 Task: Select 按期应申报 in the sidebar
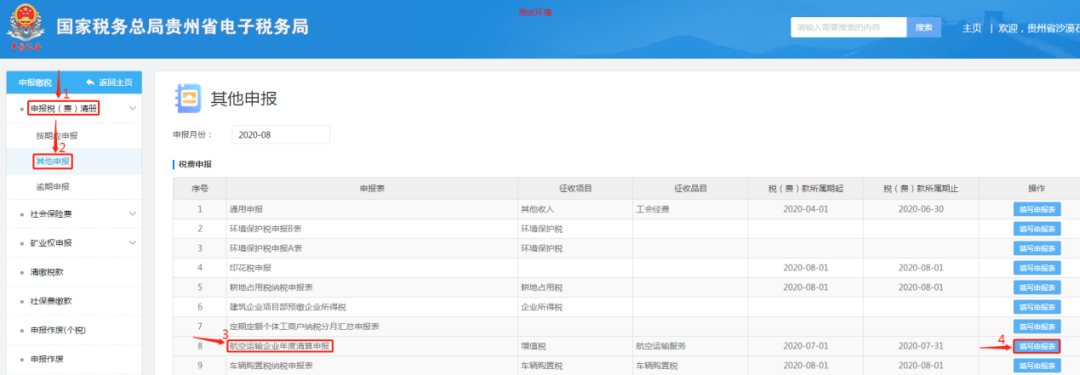click(x=57, y=136)
